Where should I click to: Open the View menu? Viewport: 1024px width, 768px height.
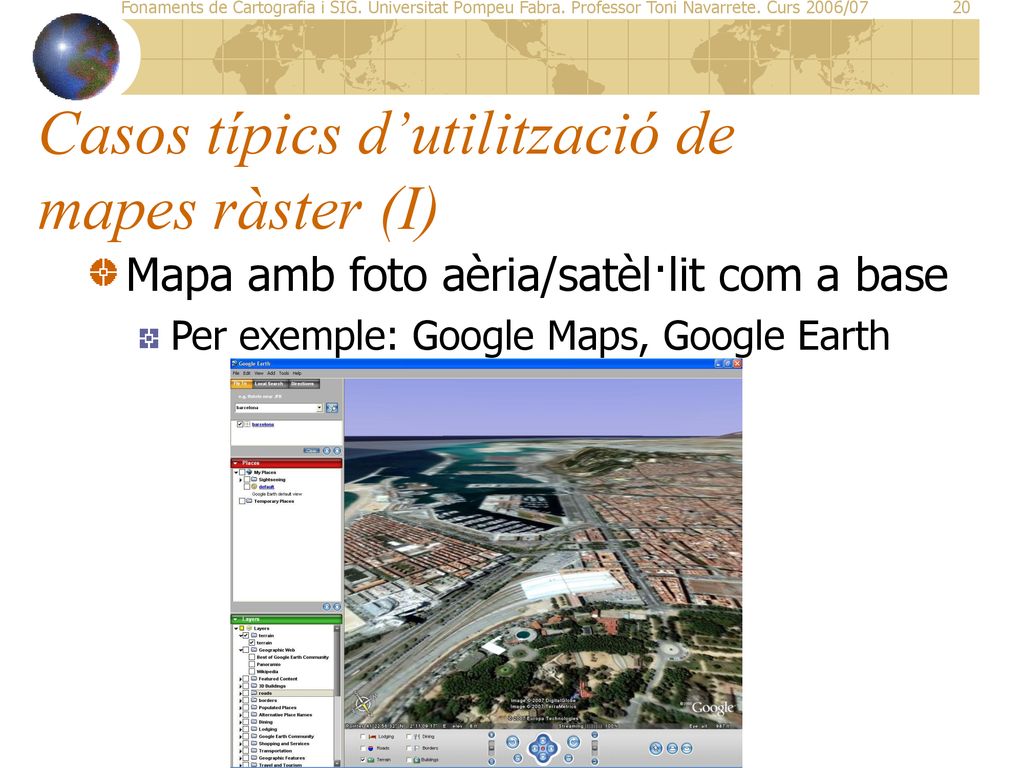[x=259, y=373]
